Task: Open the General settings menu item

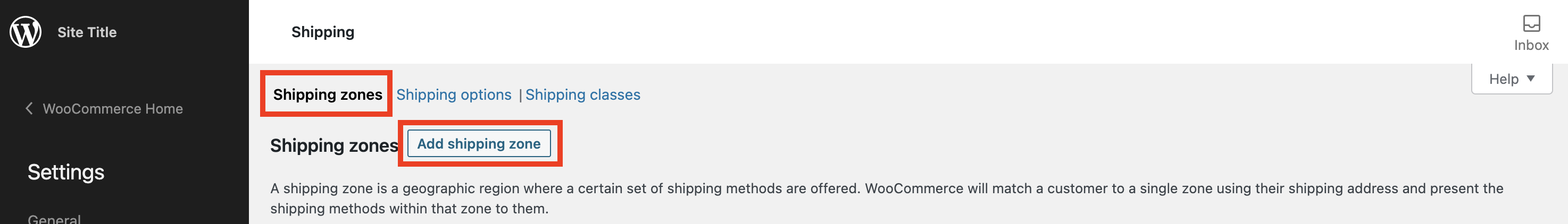Action: click(54, 219)
